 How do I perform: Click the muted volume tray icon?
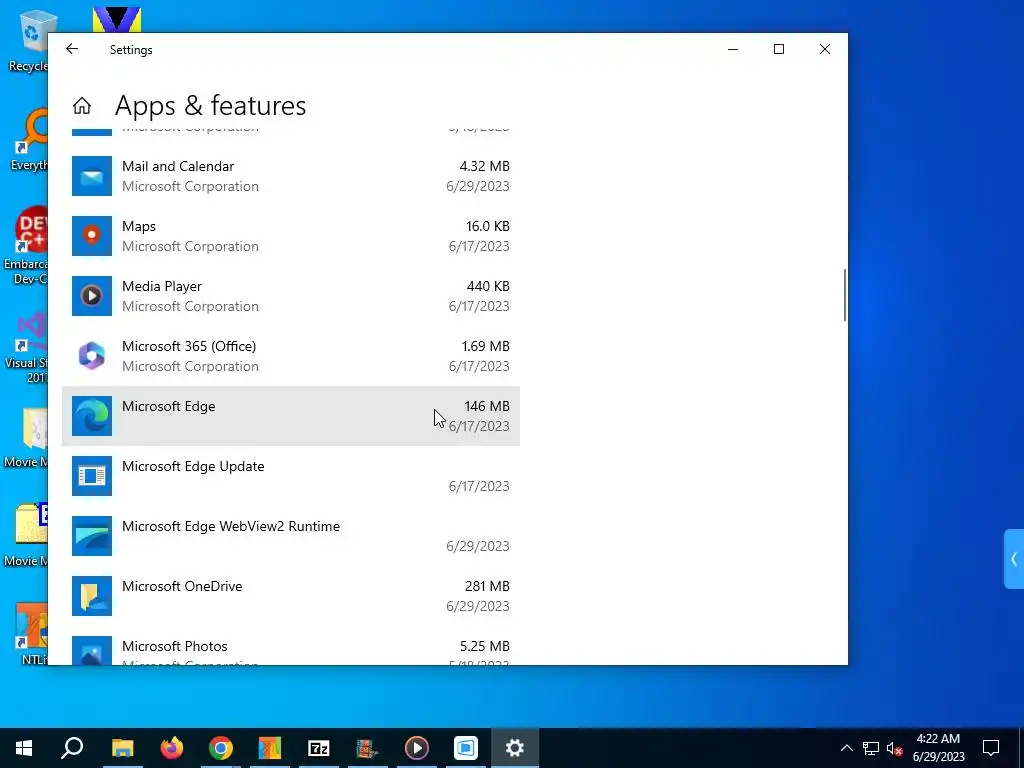click(895, 748)
